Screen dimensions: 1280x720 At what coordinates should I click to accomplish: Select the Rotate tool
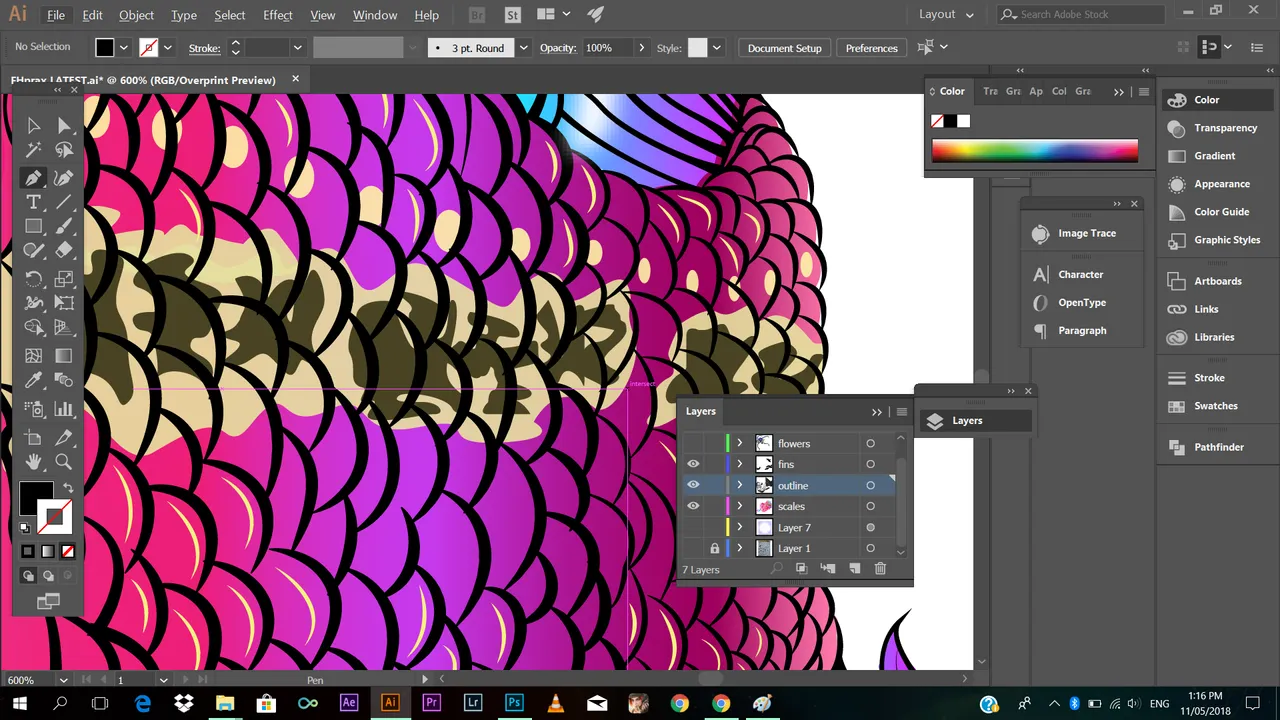pyautogui.click(x=33, y=279)
